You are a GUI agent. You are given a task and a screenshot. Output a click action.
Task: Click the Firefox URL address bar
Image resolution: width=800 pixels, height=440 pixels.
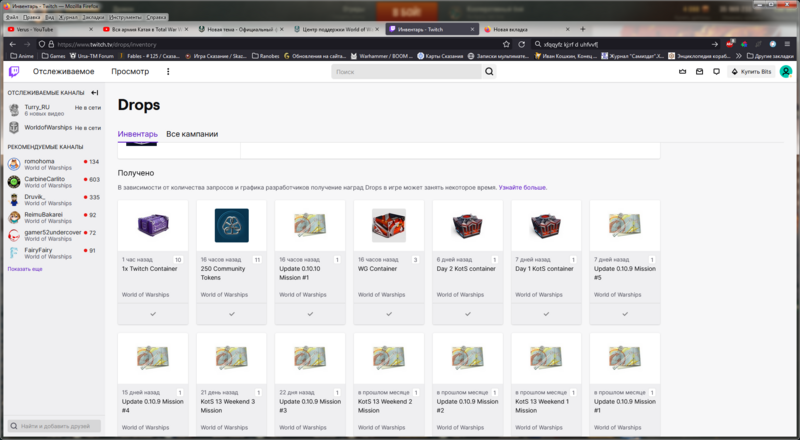(x=276, y=44)
